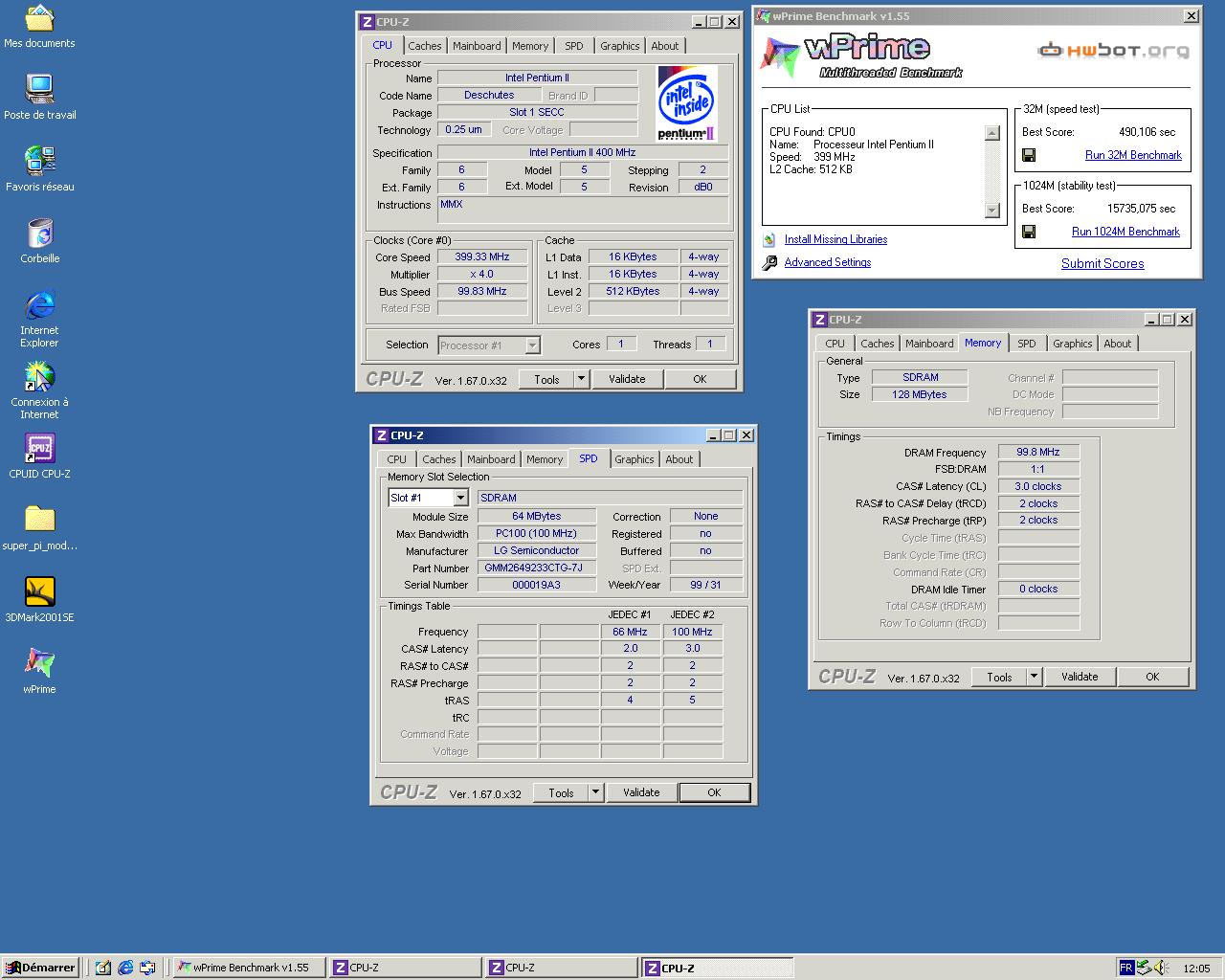Click floppy save icon for 32M score
This screenshot has height=980, width=1225.
[1029, 155]
